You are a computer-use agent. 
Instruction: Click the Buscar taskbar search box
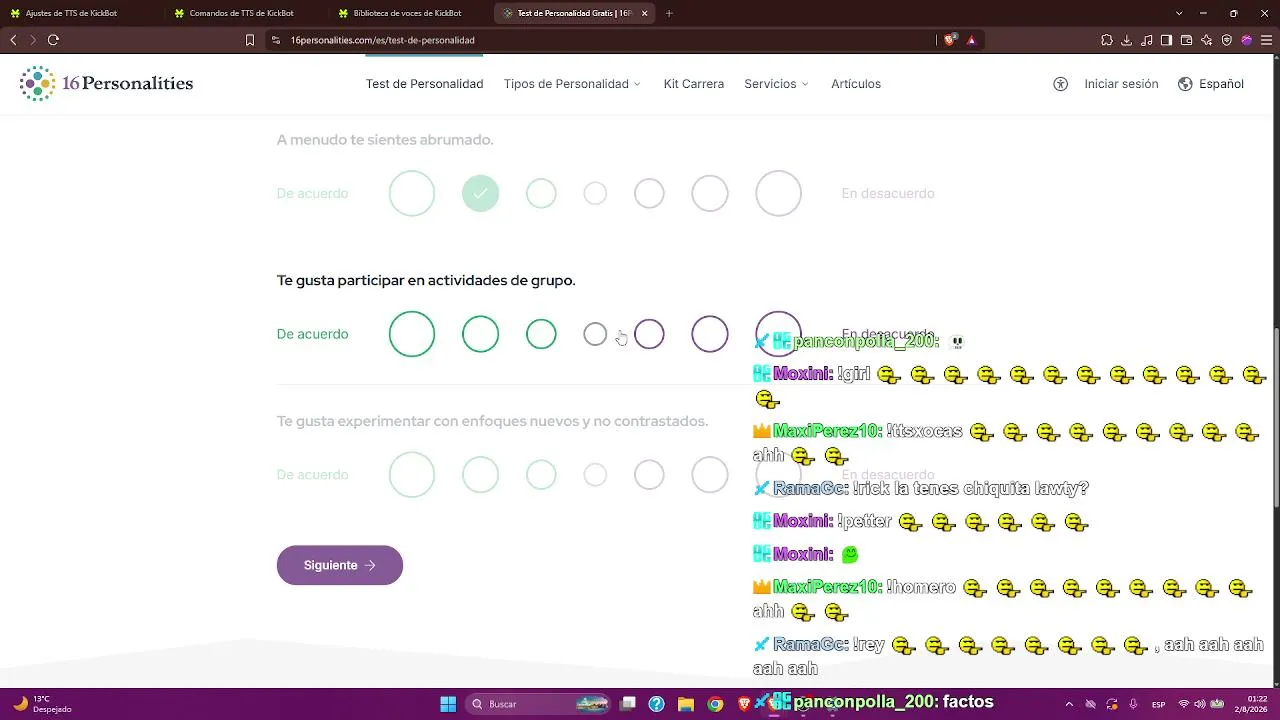coord(538,704)
